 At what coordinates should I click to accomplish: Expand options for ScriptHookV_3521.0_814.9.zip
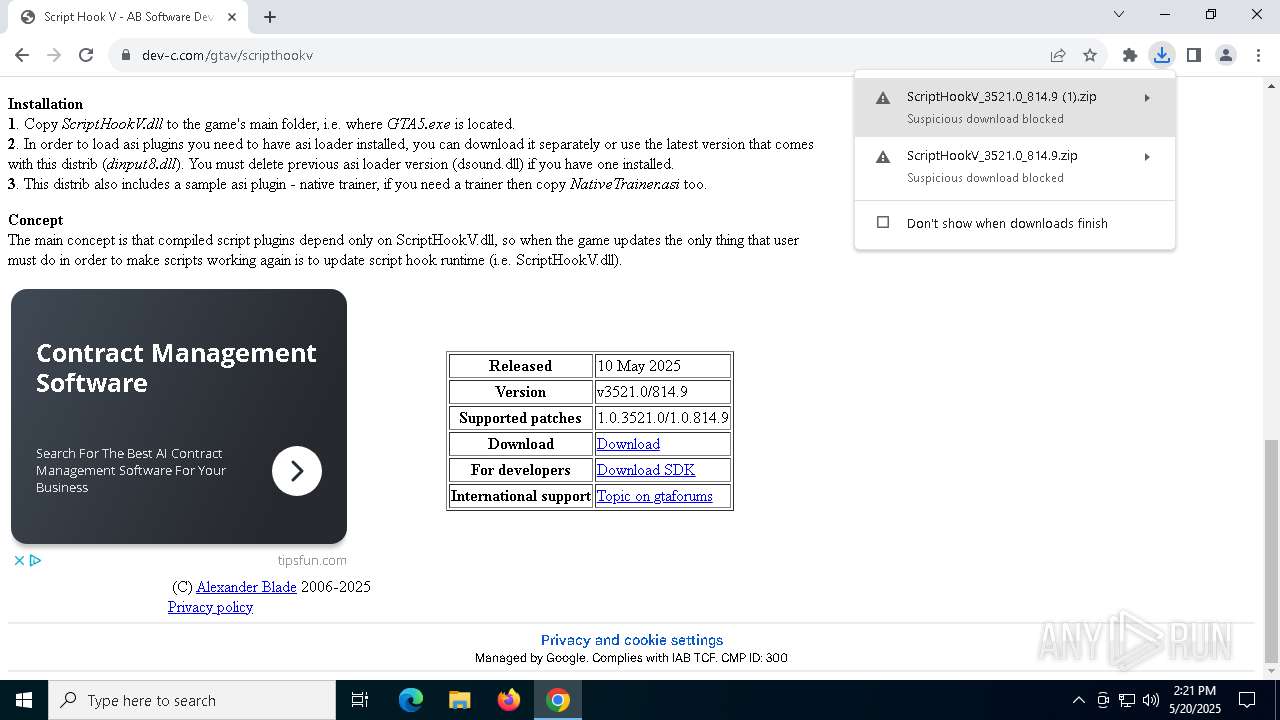1147,157
